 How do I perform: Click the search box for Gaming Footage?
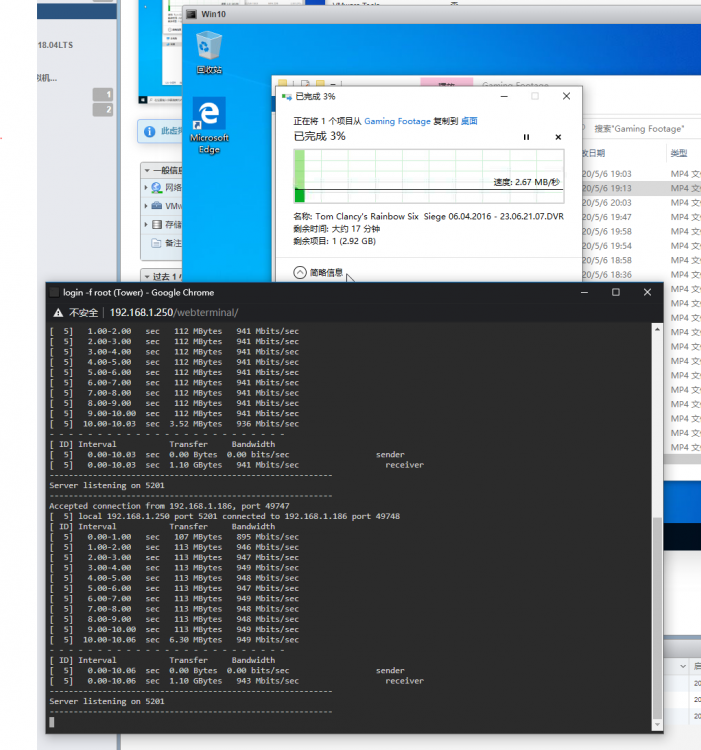(641, 129)
